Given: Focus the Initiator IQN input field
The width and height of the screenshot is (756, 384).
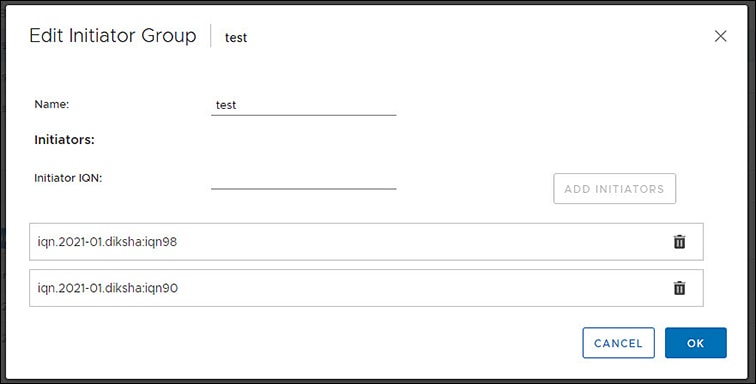Looking at the screenshot, I should coord(303,179).
